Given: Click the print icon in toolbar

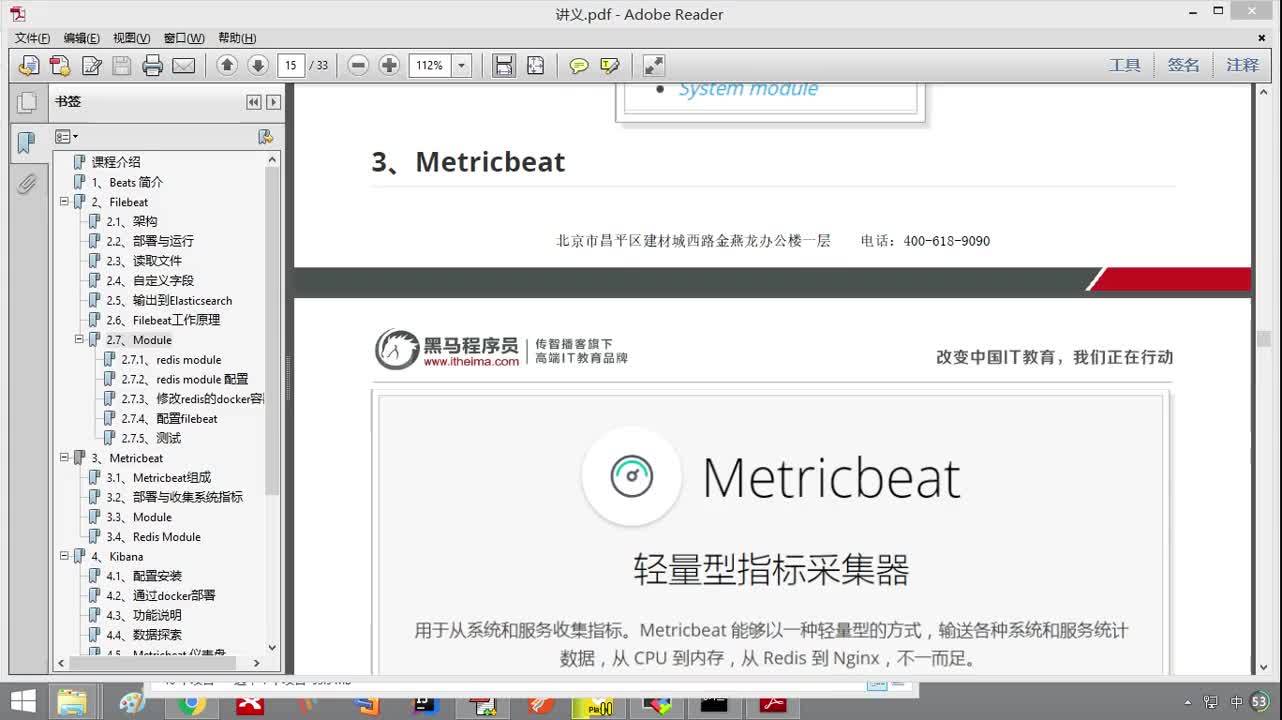Looking at the screenshot, I should tap(152, 66).
